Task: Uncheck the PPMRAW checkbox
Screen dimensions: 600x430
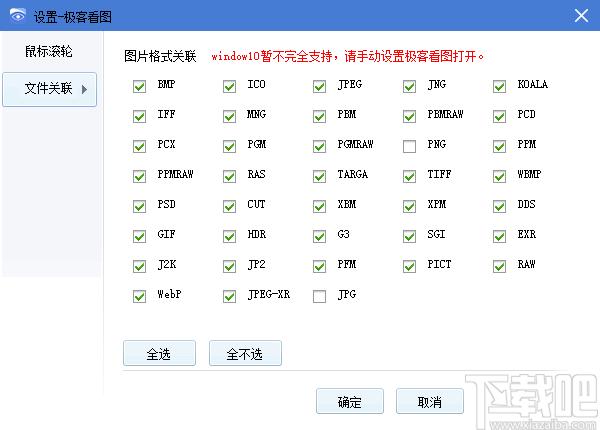Action: point(139,176)
